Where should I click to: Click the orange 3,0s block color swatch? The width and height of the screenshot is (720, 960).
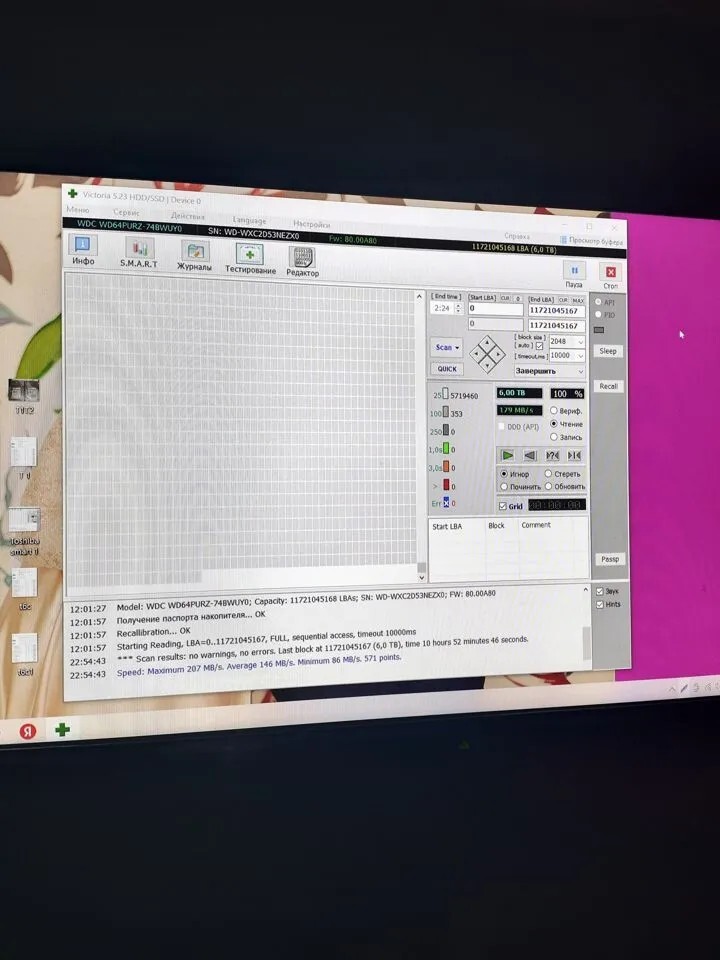coord(446,467)
